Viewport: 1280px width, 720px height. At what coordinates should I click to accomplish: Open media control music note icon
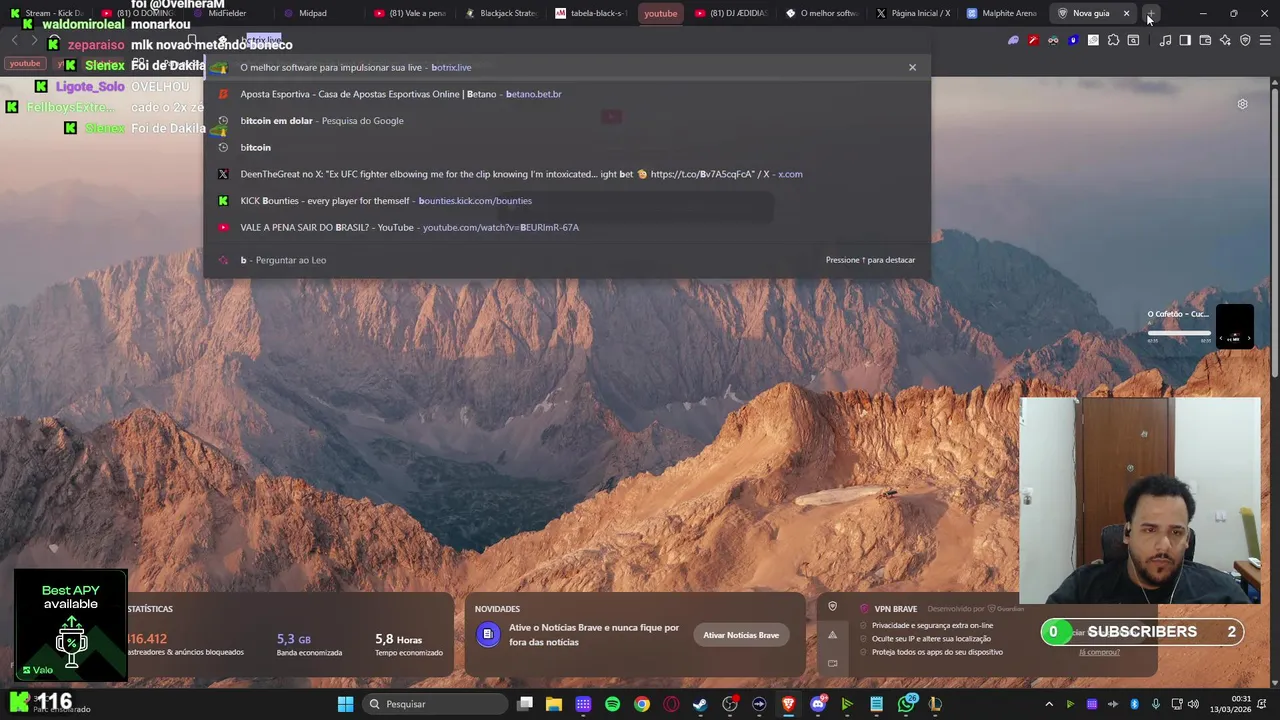coord(1165,40)
